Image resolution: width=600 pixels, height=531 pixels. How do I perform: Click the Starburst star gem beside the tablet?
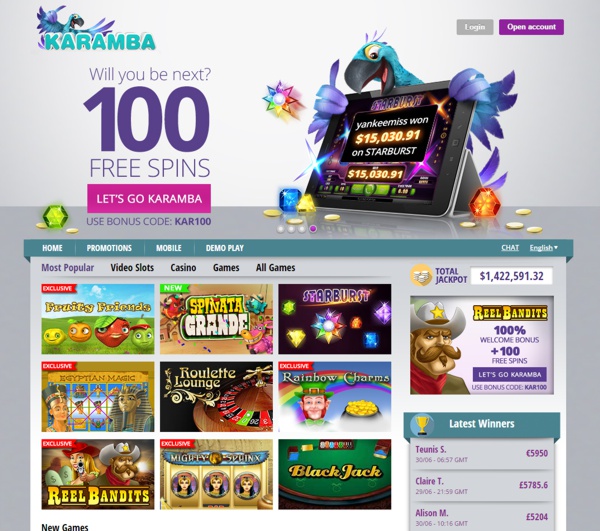[x=282, y=100]
